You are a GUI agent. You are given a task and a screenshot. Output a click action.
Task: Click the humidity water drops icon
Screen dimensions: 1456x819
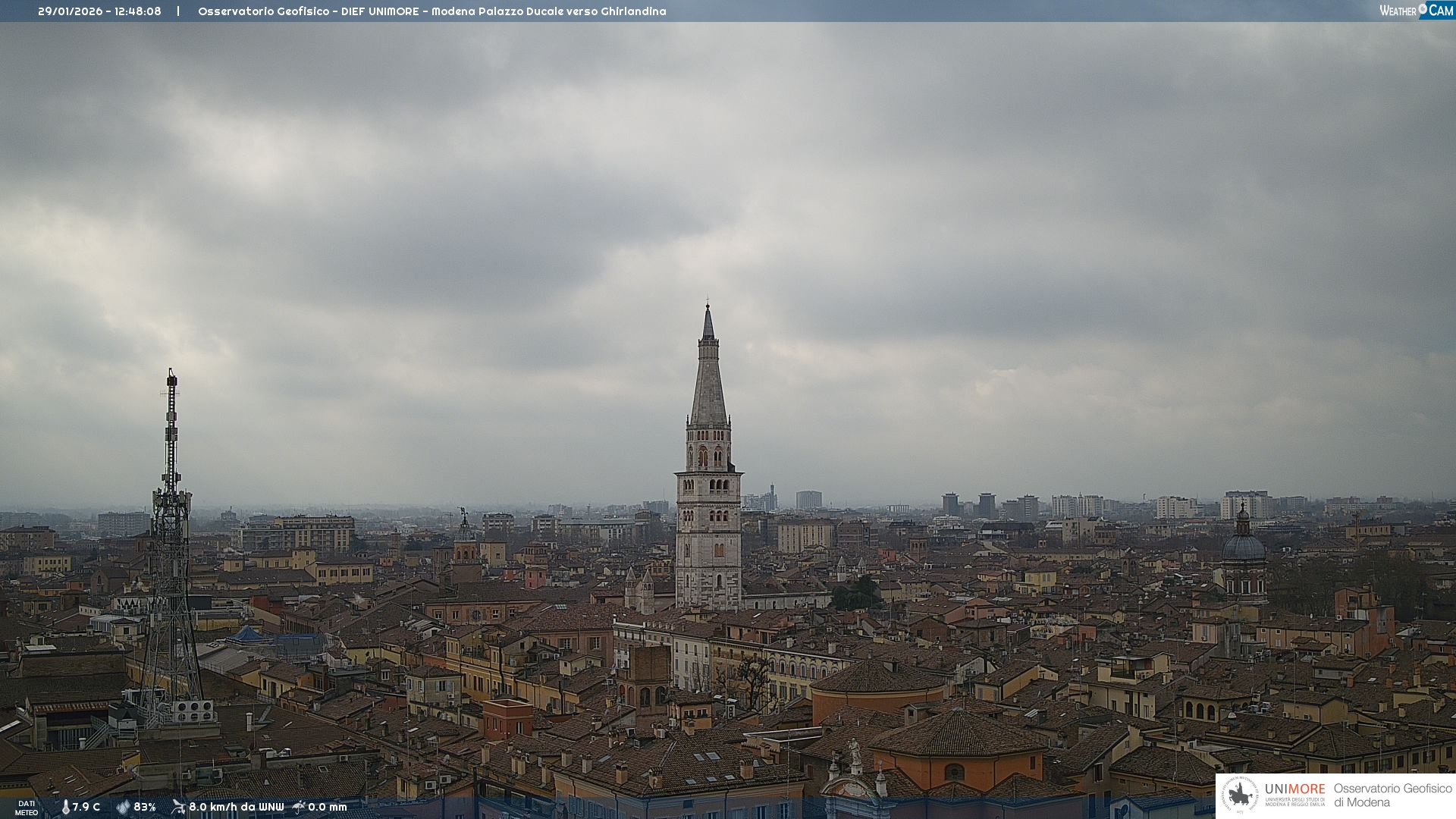click(x=123, y=807)
